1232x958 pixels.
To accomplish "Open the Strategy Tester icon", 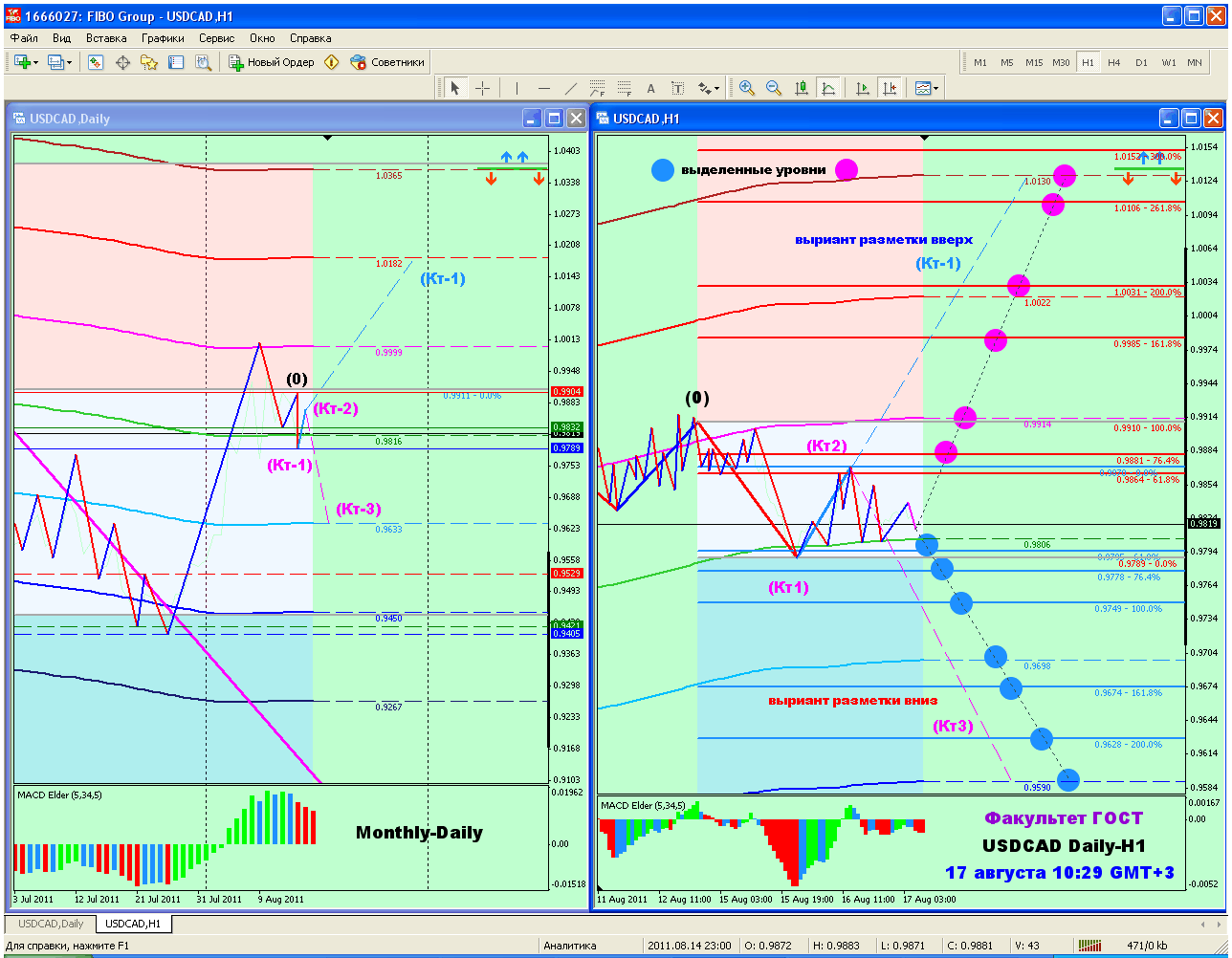I will point(203,62).
